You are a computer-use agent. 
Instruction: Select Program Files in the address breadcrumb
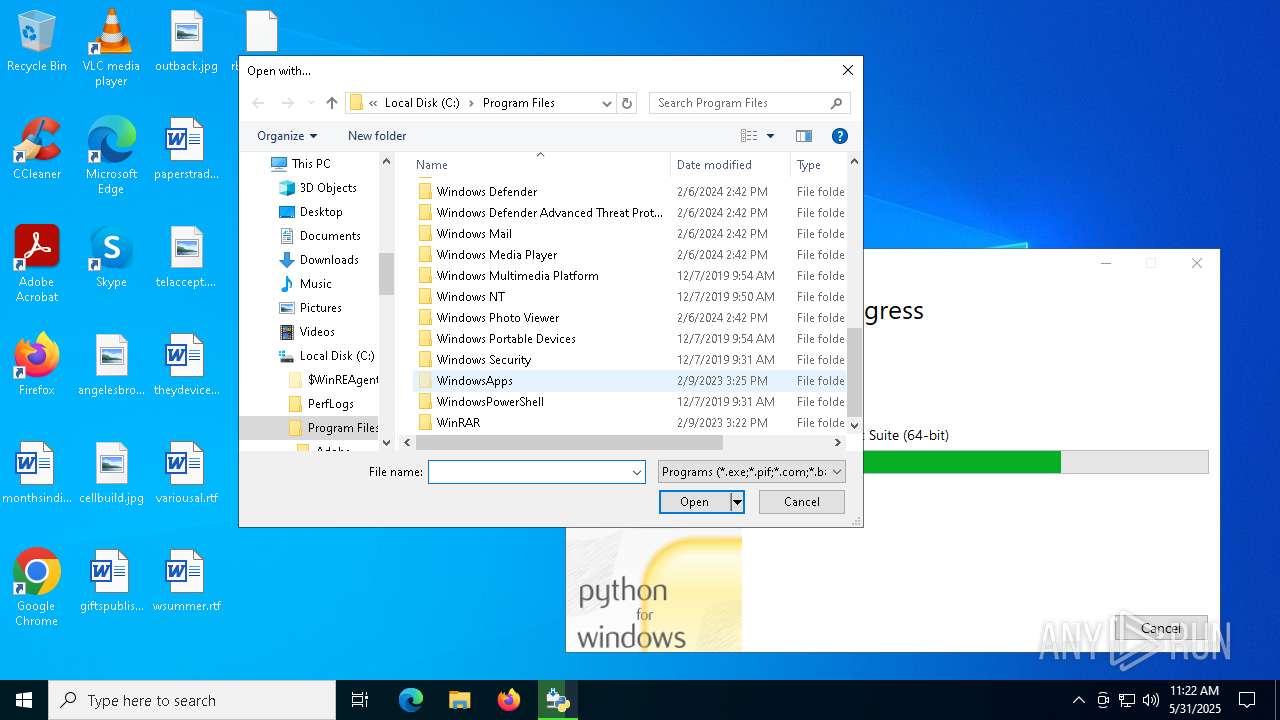point(518,103)
